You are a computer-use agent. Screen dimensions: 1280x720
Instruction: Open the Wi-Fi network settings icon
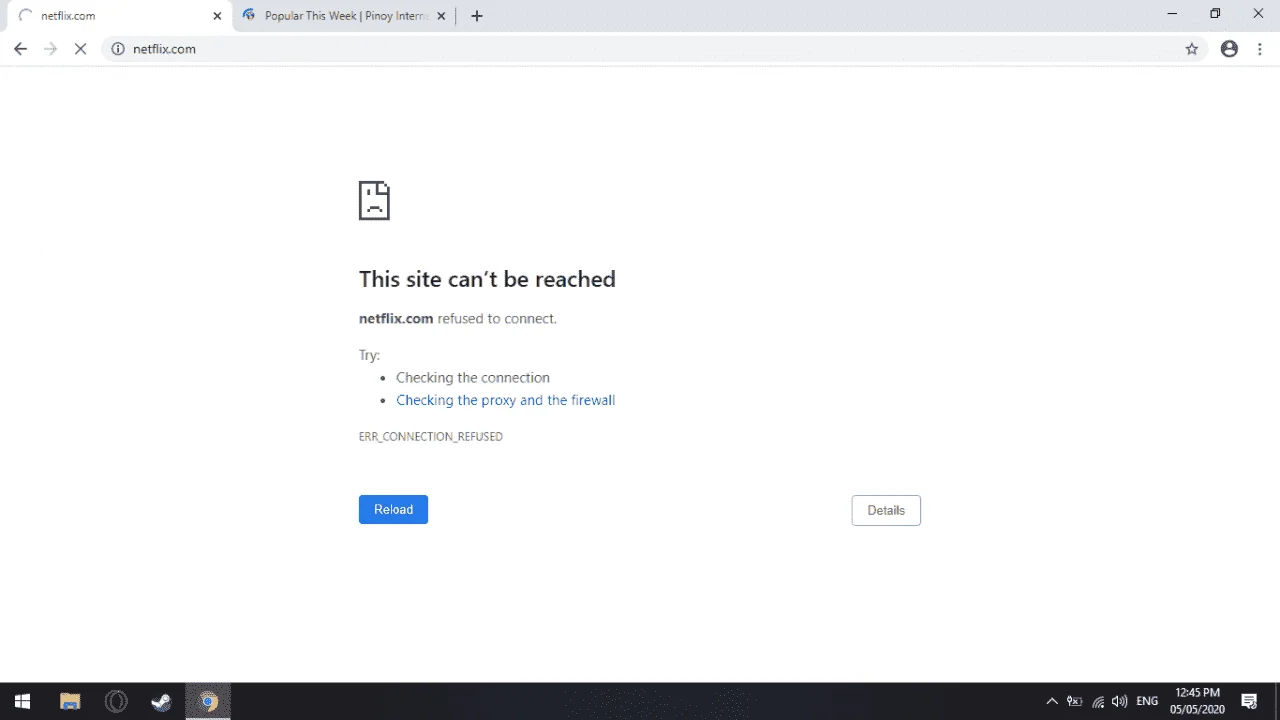click(1098, 702)
